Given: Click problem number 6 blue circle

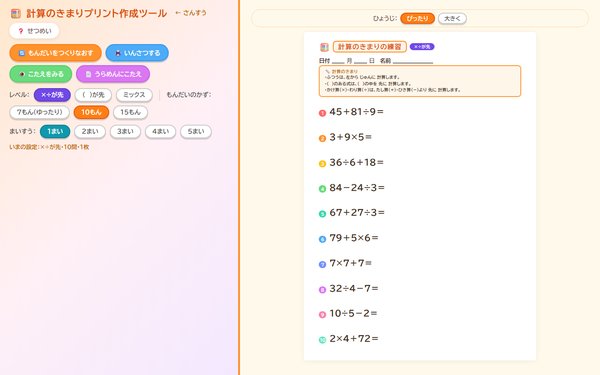Looking at the screenshot, I should 322,239.
